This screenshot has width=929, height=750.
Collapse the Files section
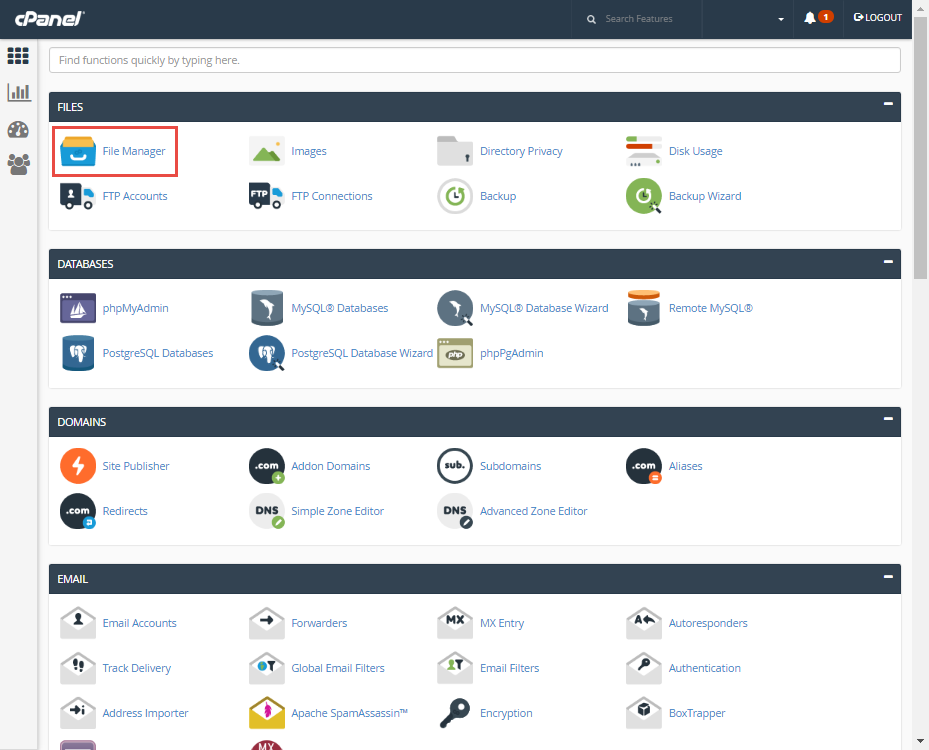pyautogui.click(x=887, y=105)
